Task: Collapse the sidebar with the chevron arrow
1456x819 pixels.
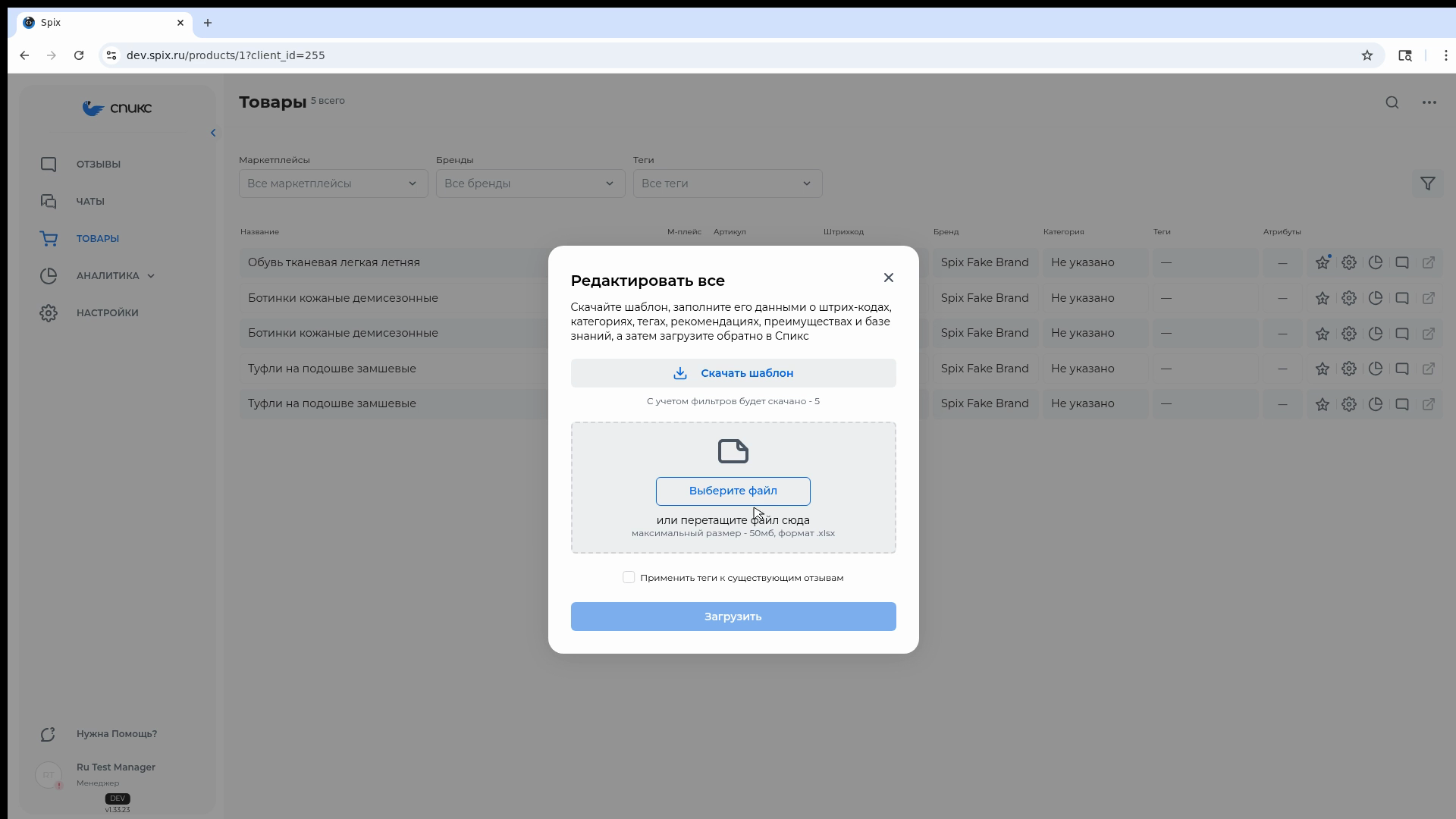Action: (x=213, y=133)
